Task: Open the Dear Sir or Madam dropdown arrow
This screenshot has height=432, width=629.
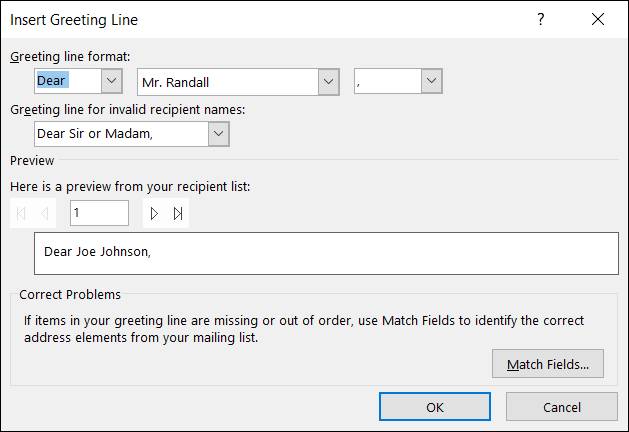Action: point(219,134)
